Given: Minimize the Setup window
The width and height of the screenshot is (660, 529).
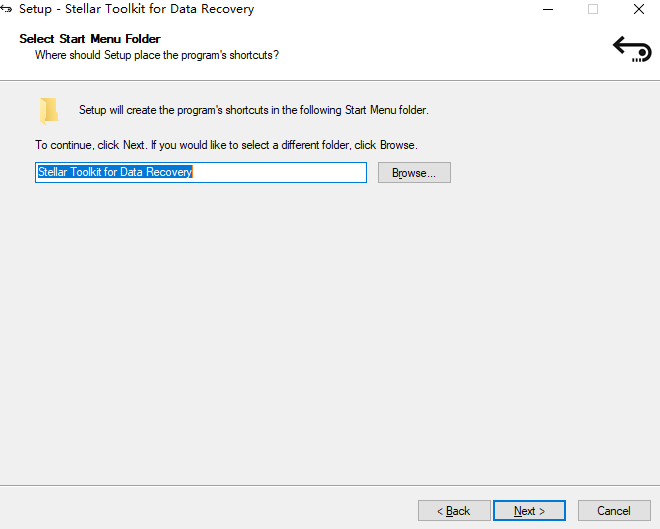Looking at the screenshot, I should (547, 9).
